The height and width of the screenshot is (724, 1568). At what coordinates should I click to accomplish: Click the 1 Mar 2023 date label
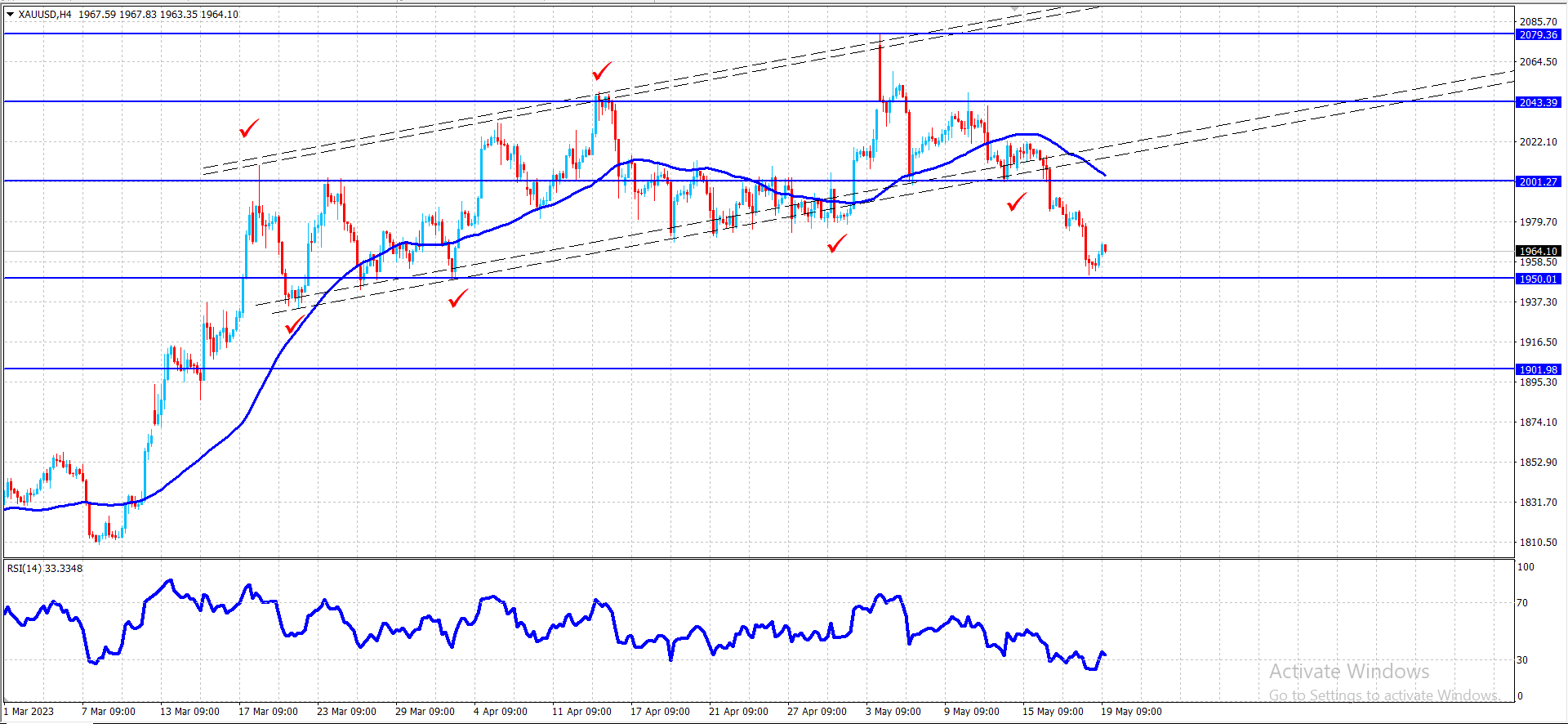tap(29, 712)
